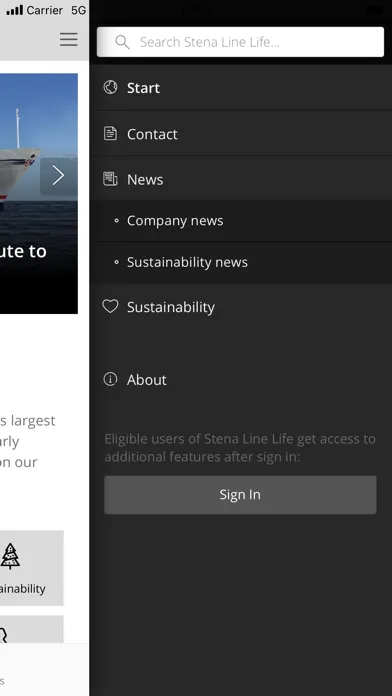
Task: Click the search magnifier icon
Action: (x=122, y=42)
